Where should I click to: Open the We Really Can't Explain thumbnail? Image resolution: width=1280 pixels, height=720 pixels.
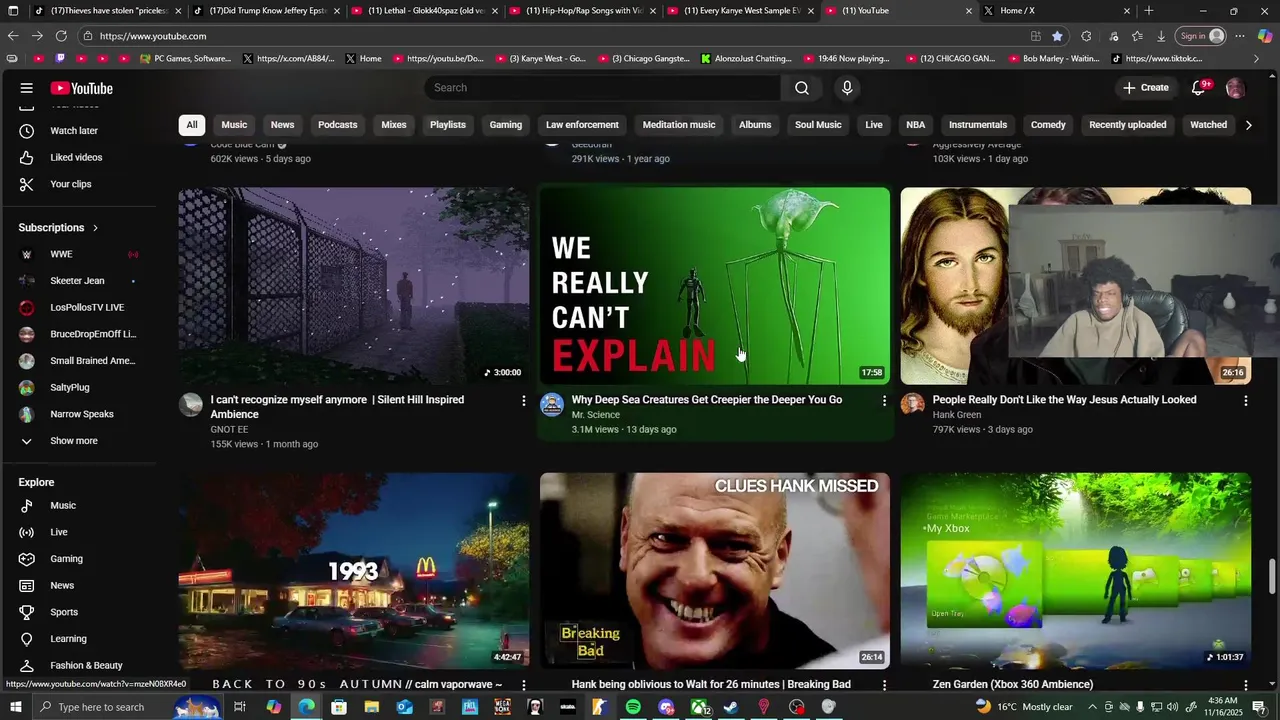click(x=715, y=286)
